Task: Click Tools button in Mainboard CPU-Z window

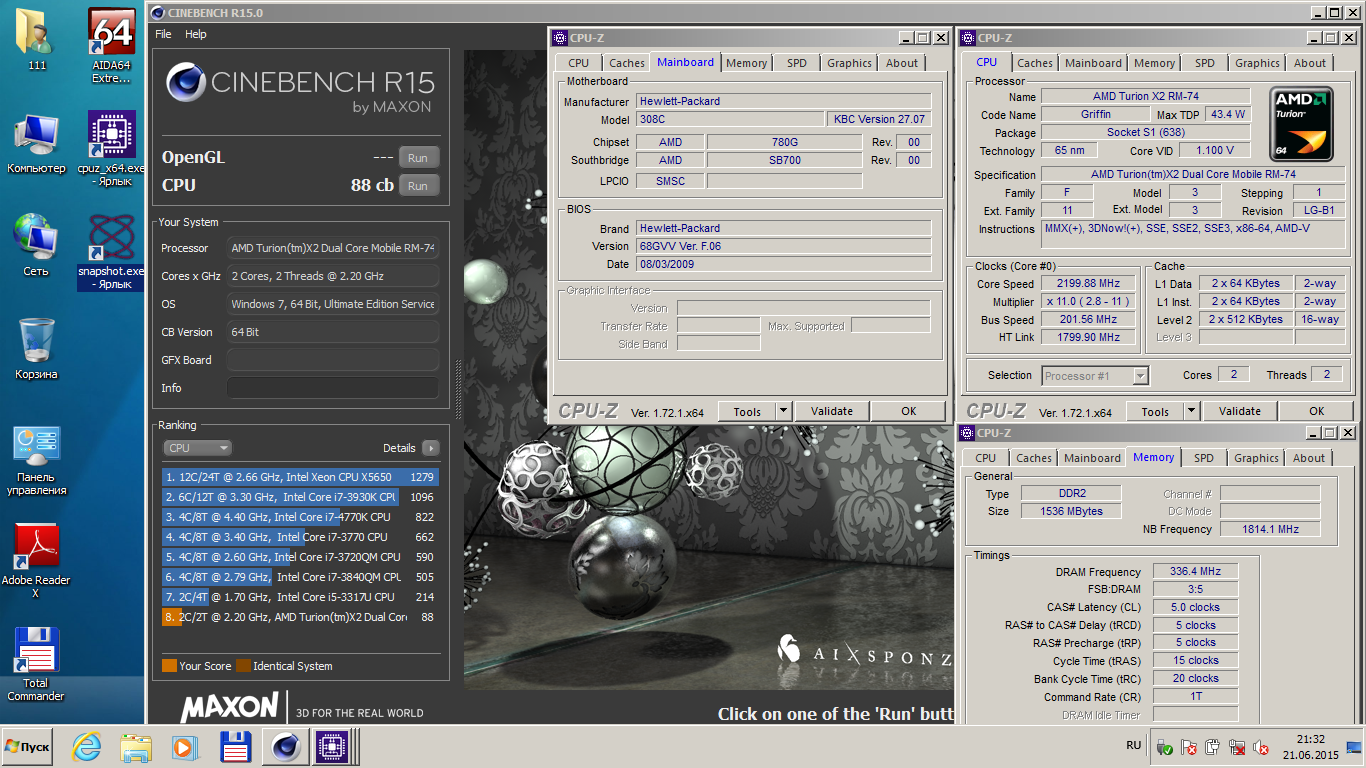Action: 747,411
